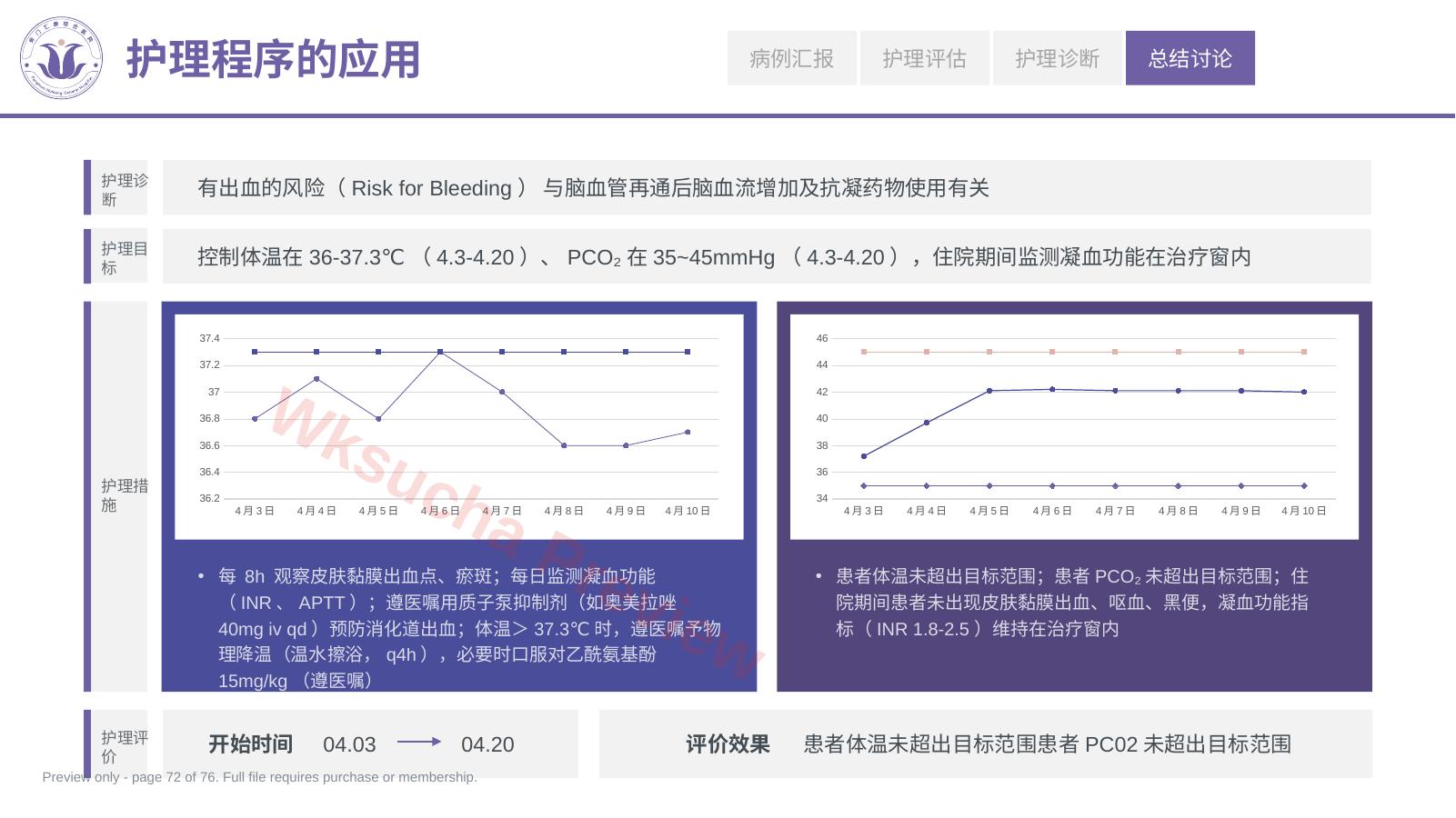Click 4月3日 label on the temperature chart
The image size is (1456, 818).
click(255, 511)
